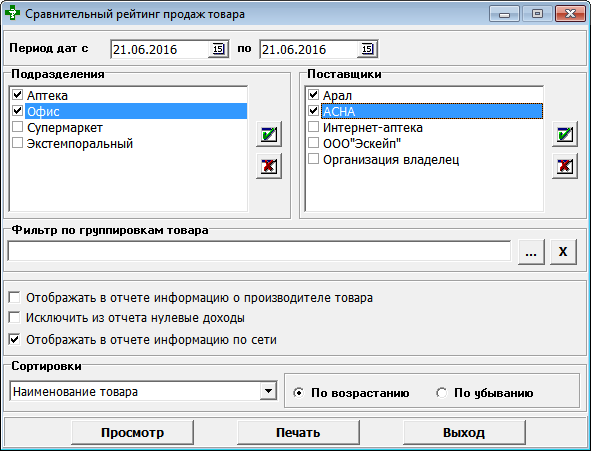This screenshot has width=591, height=451.
Task: Check the Экстемпоральный checkbox
Action: coord(17,143)
